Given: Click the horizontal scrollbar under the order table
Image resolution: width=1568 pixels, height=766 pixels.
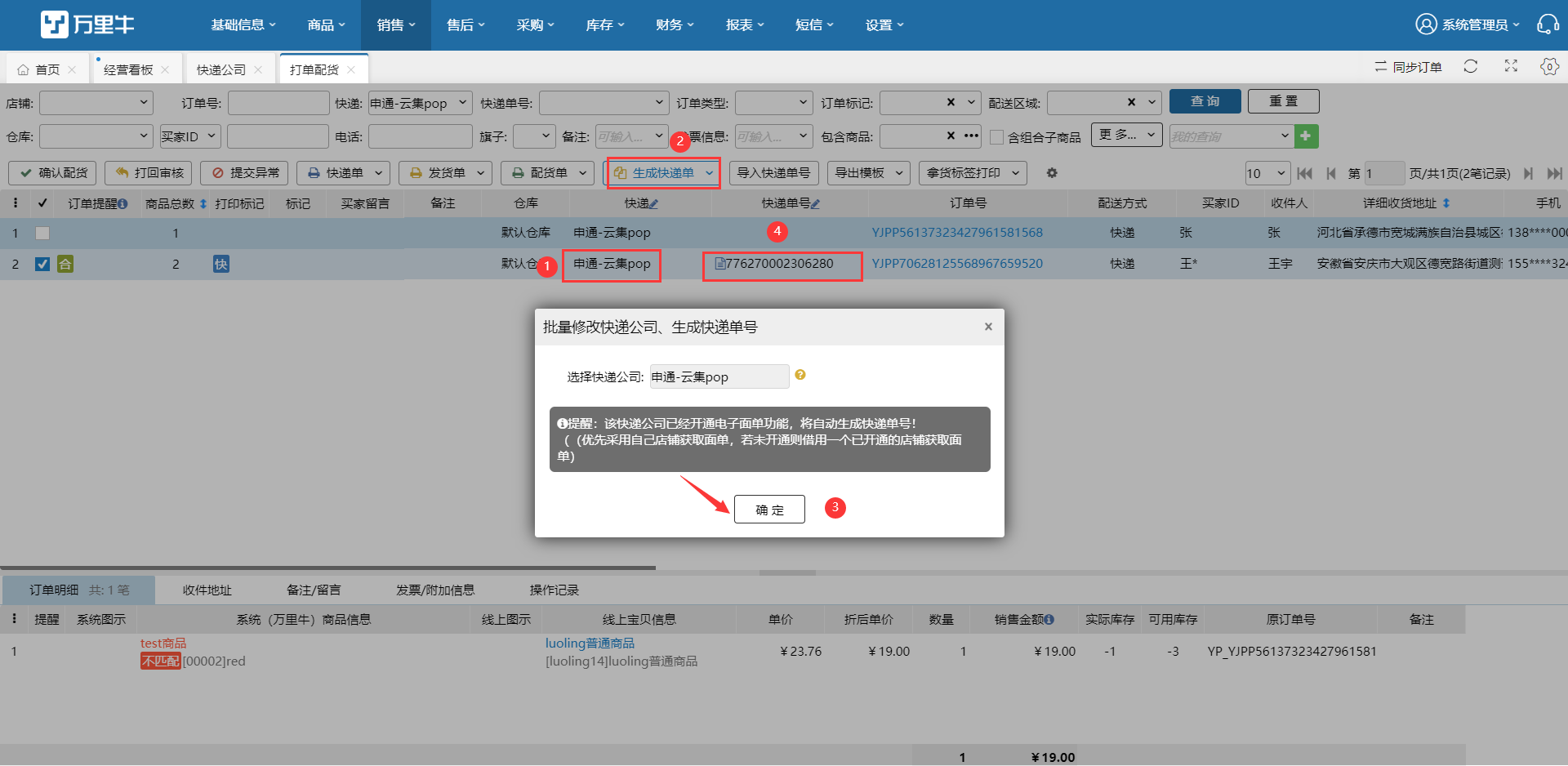Looking at the screenshot, I should point(327,568).
